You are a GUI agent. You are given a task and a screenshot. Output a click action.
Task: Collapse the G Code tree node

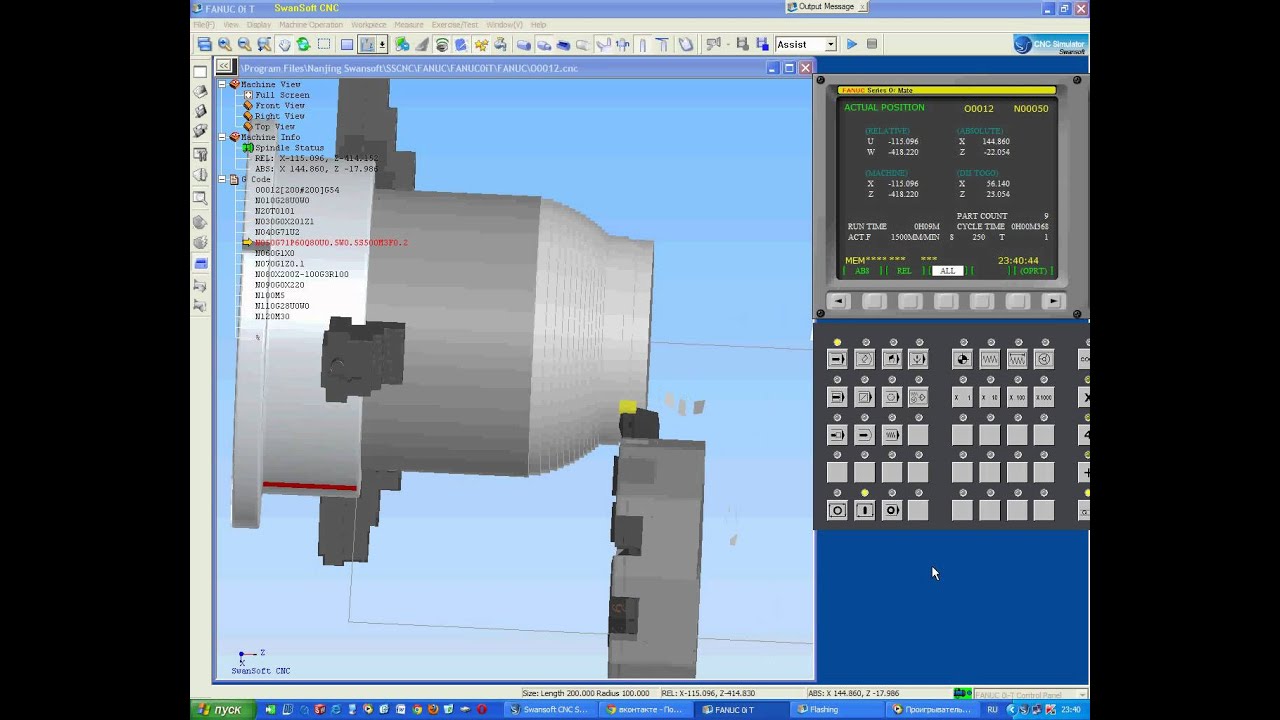click(x=222, y=179)
